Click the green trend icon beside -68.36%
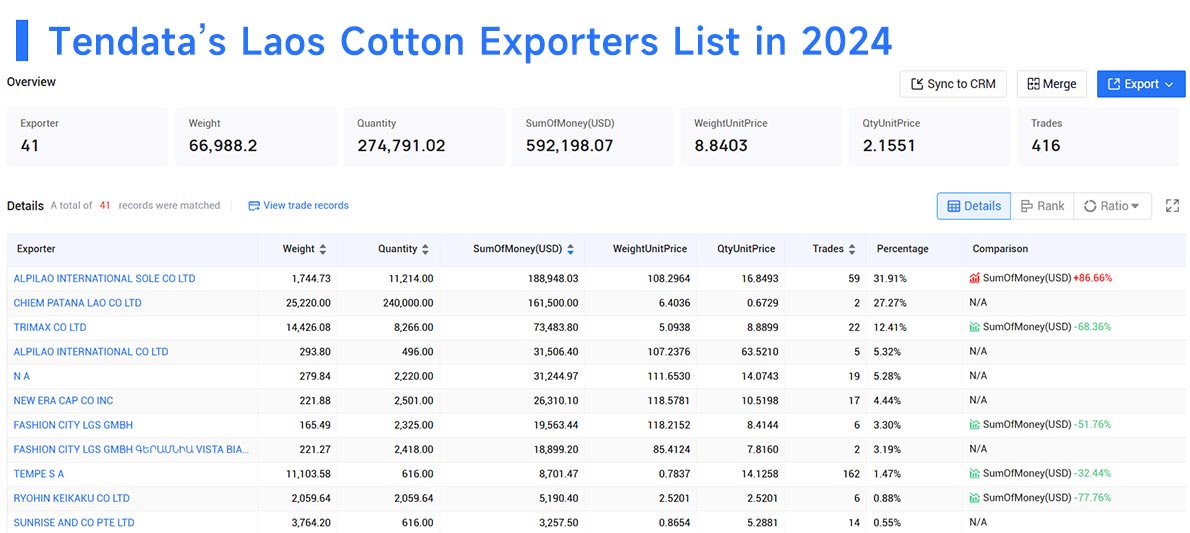Viewport: 1190px width, 533px height. pyautogui.click(x=975, y=327)
